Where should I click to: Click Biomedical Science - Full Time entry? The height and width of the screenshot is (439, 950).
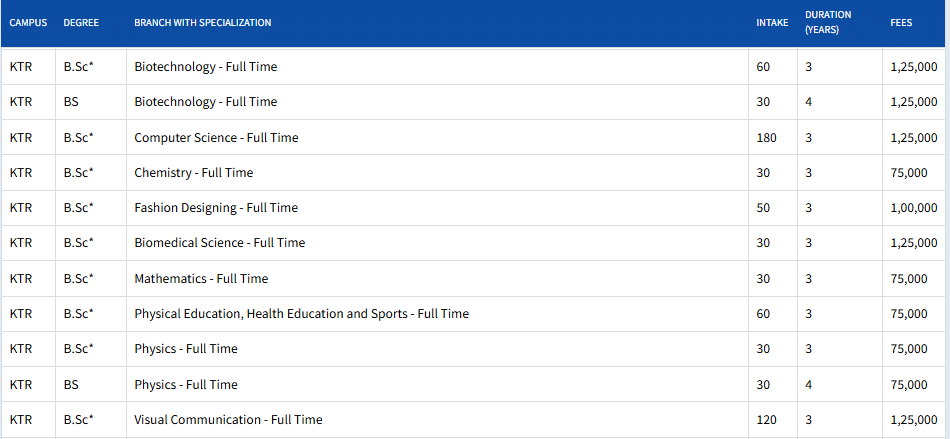(x=220, y=243)
